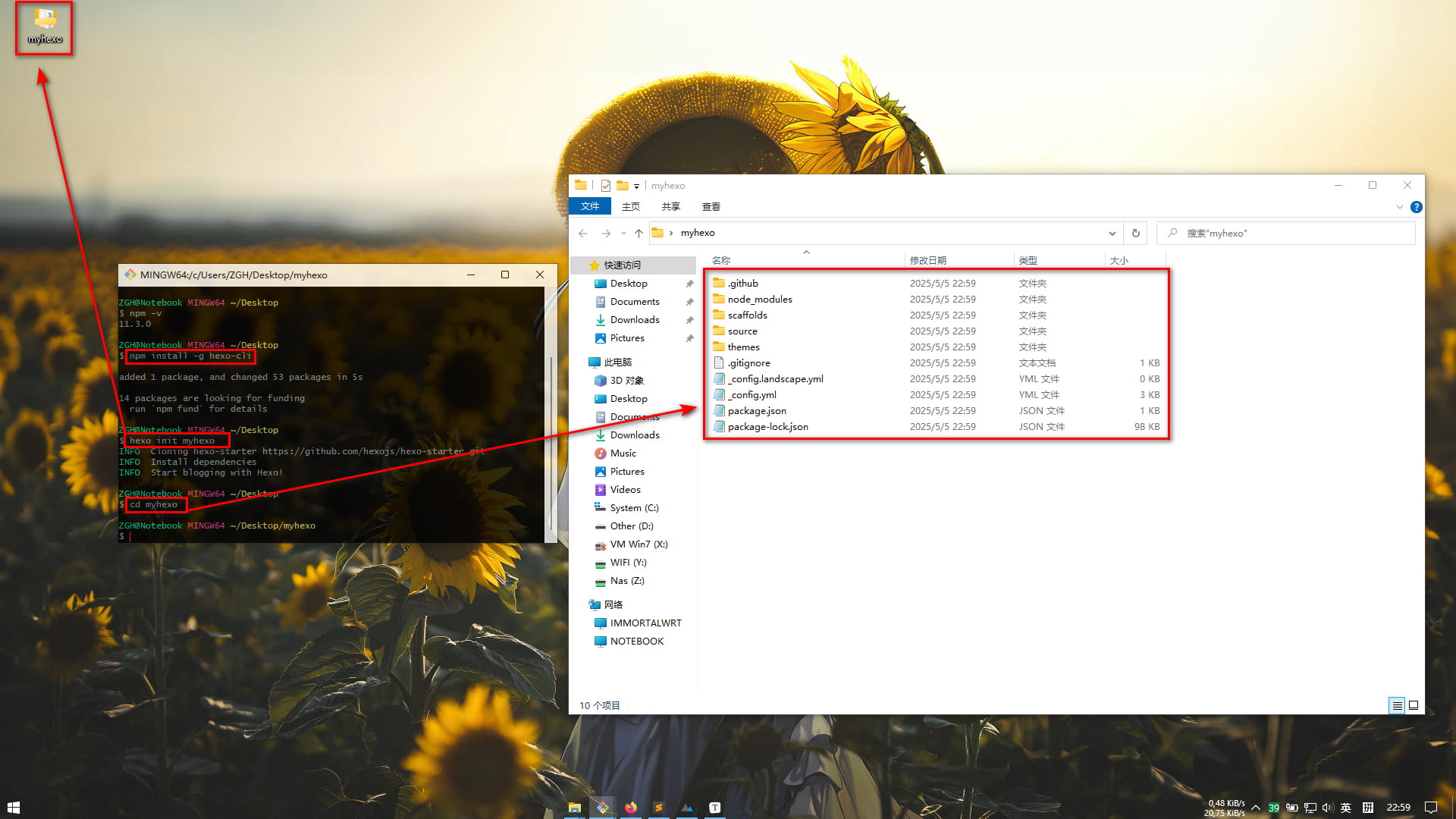Open the 查看 ribbon tab

click(x=711, y=206)
